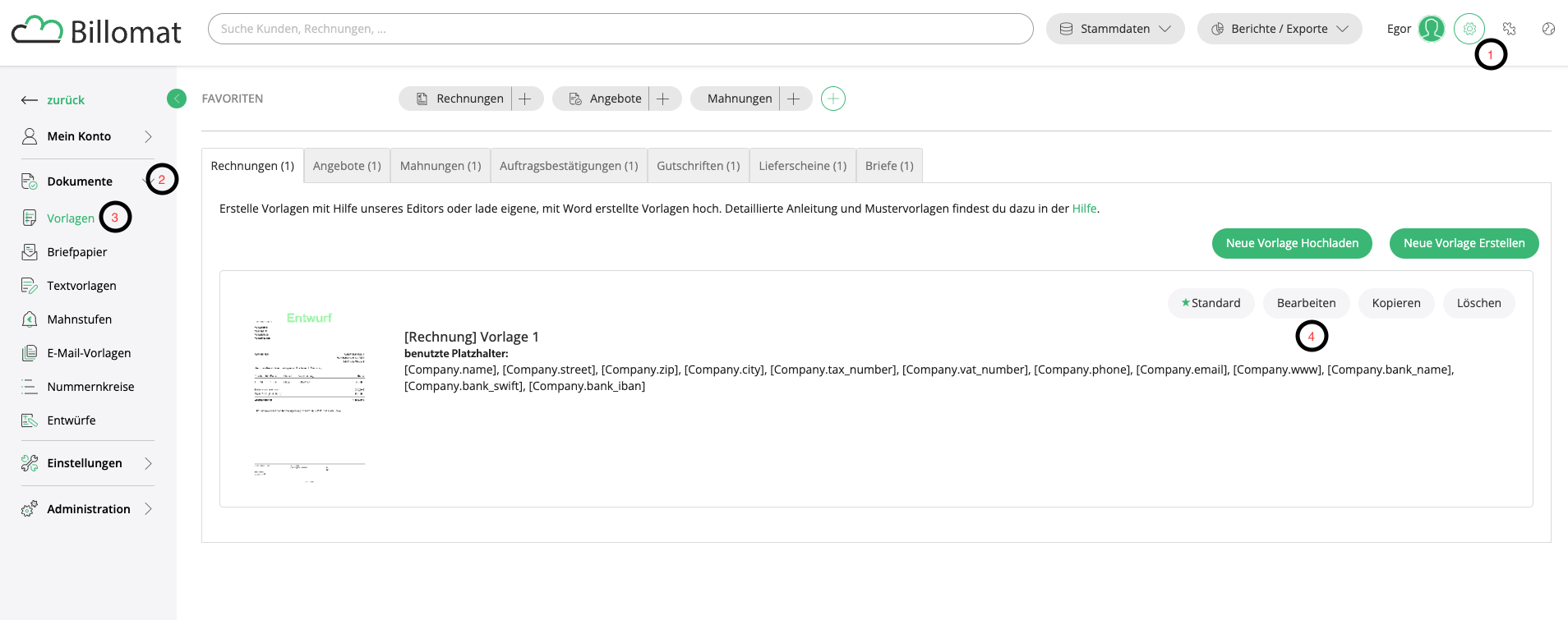The width and height of the screenshot is (1568, 620).
Task: Click the E-Mail-Vorlagen icon
Action: click(x=30, y=353)
